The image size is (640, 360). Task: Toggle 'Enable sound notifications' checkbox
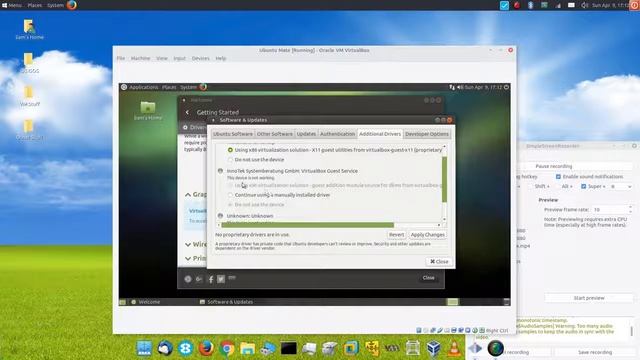[x=558, y=177]
